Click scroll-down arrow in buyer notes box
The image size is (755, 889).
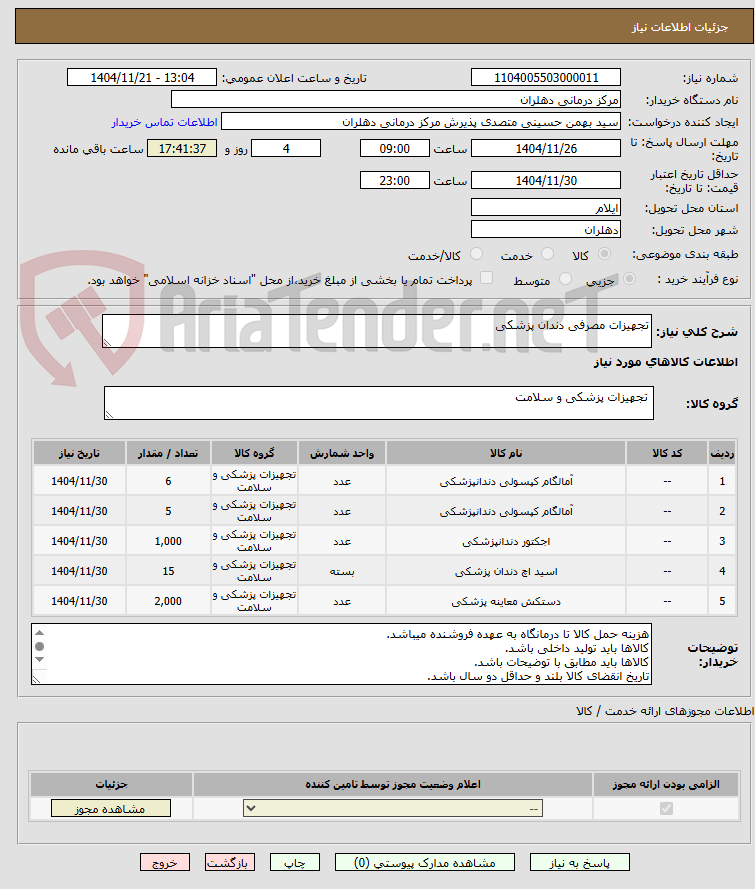(39, 659)
